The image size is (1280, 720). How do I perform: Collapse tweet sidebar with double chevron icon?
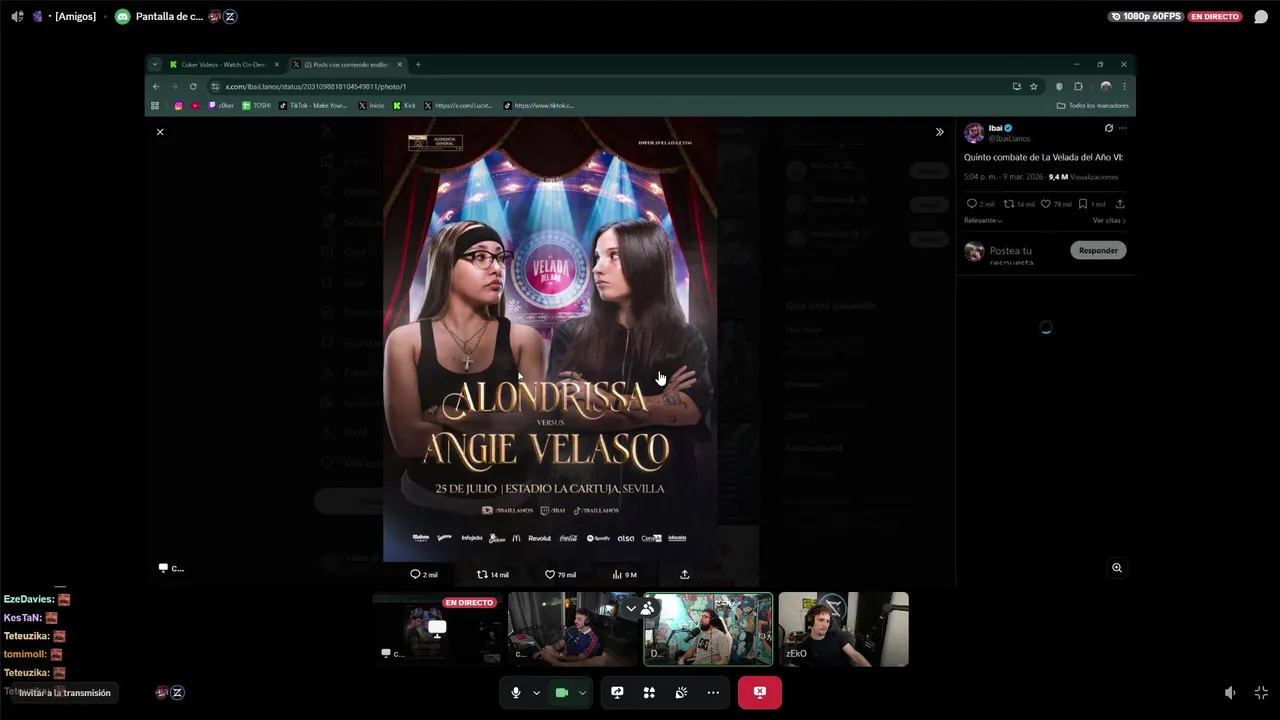[939, 132]
